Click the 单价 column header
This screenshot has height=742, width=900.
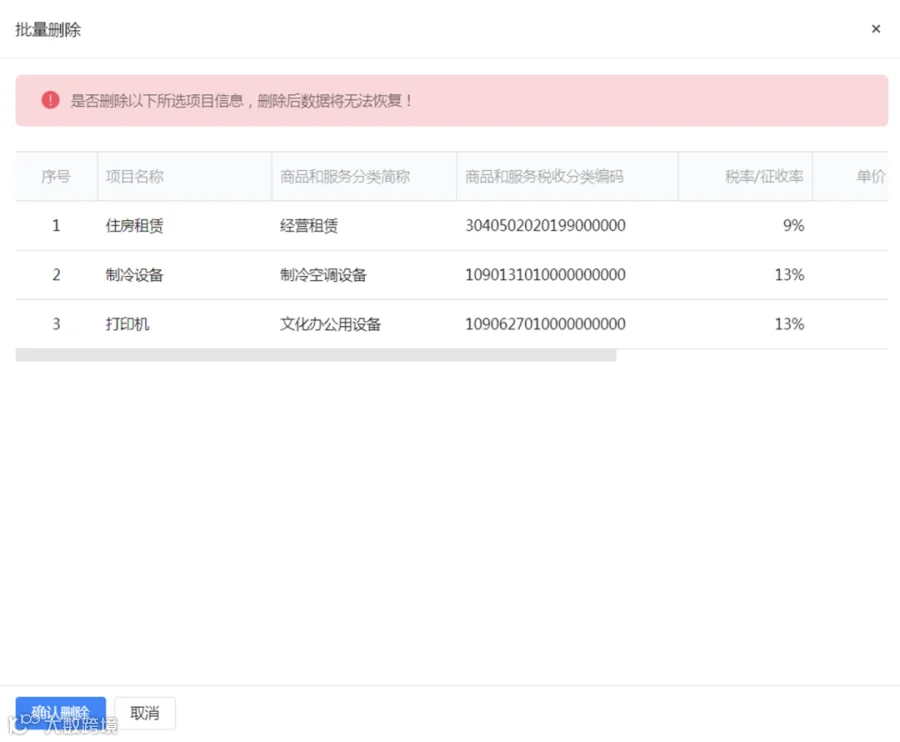tap(870, 176)
